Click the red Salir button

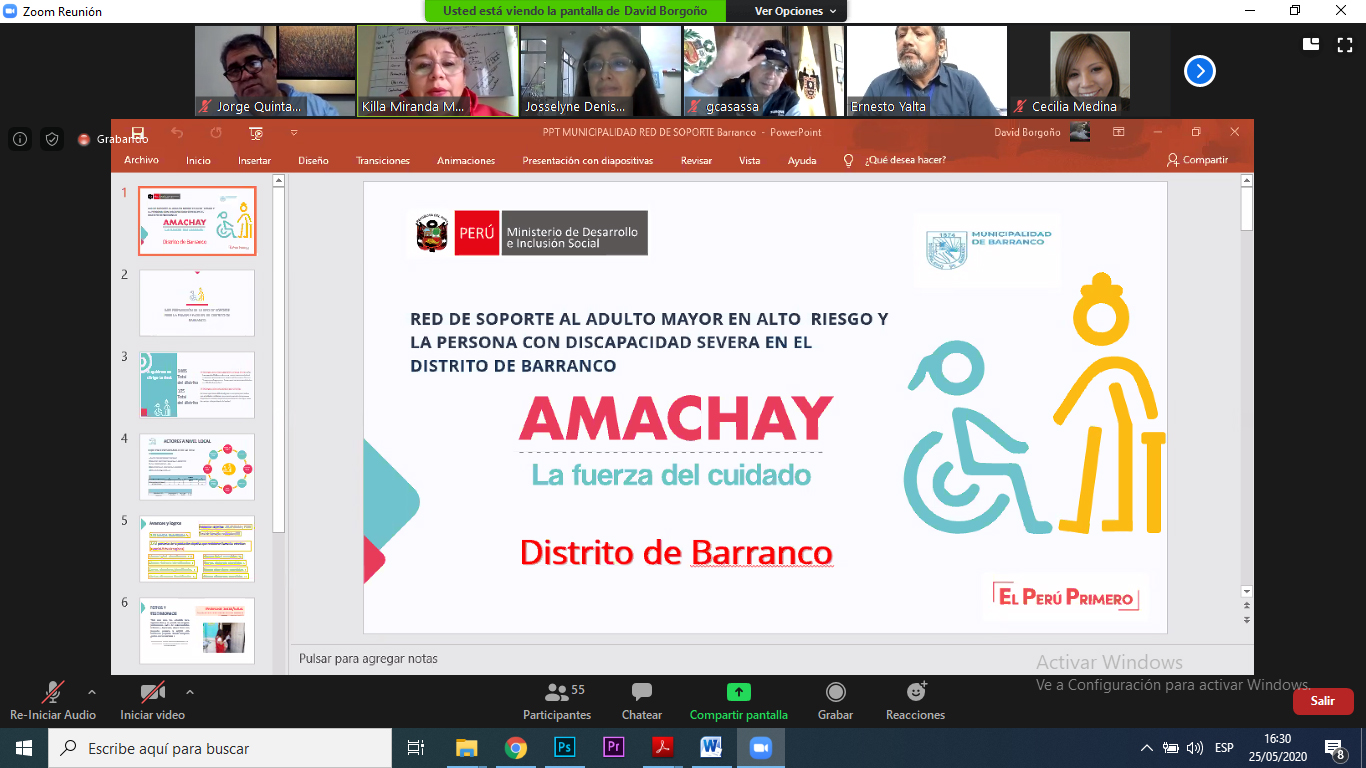(1322, 701)
